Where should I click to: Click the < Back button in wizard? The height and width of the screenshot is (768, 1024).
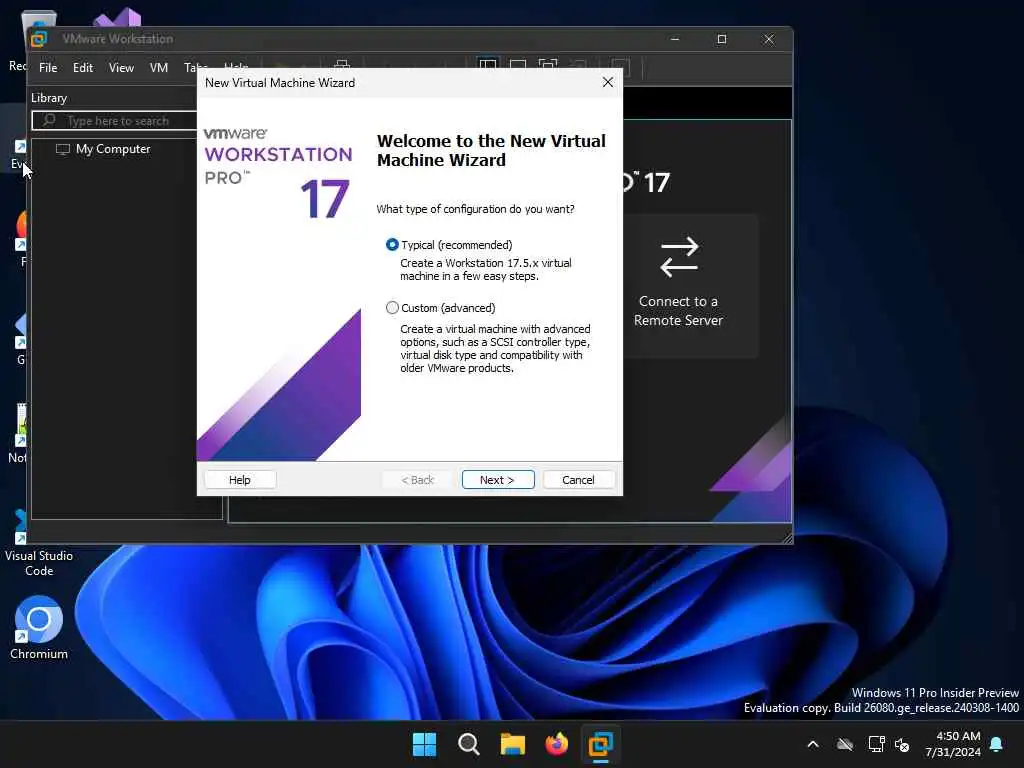417,479
